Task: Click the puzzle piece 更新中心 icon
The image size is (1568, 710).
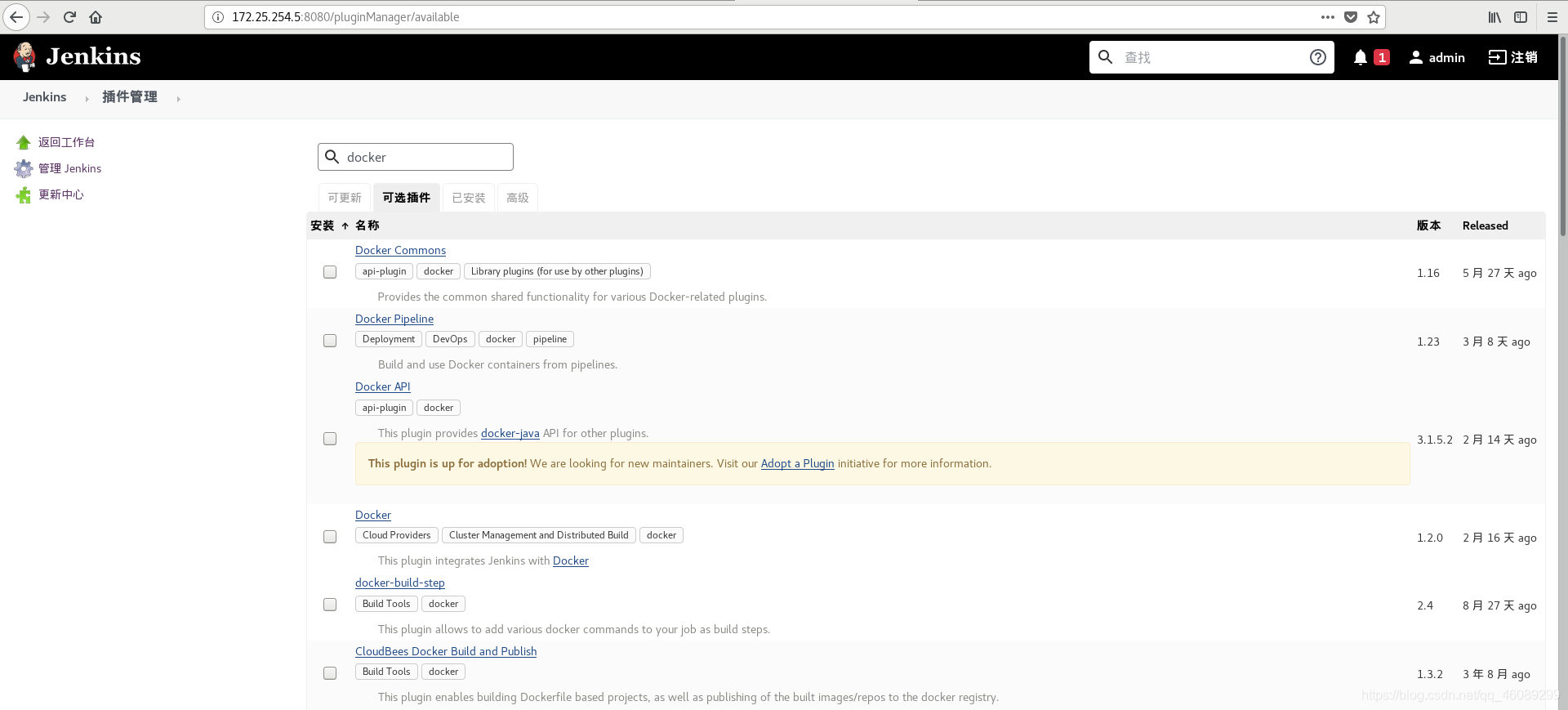Action: (24, 194)
